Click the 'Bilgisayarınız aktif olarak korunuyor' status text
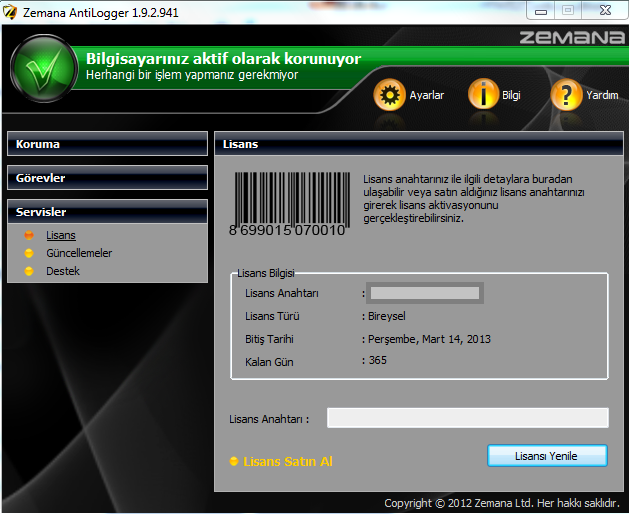Image resolution: width=629 pixels, height=514 pixels. click(223, 59)
